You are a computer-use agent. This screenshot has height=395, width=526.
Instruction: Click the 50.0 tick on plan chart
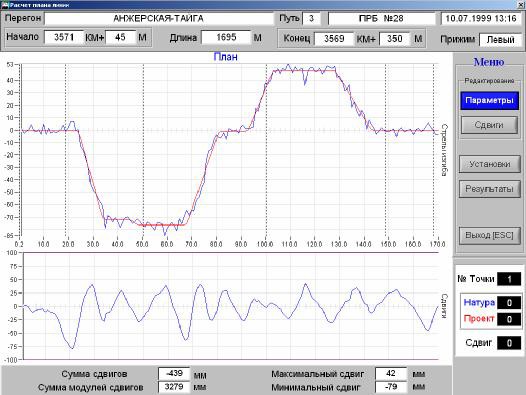coord(142,244)
